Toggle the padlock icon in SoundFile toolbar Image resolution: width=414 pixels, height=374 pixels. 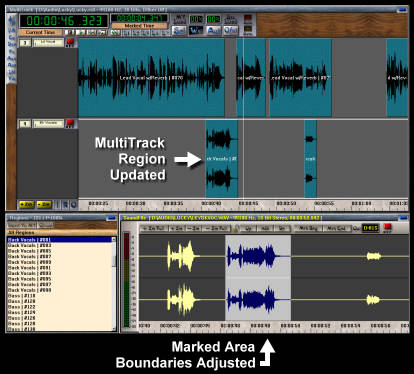tap(236, 228)
